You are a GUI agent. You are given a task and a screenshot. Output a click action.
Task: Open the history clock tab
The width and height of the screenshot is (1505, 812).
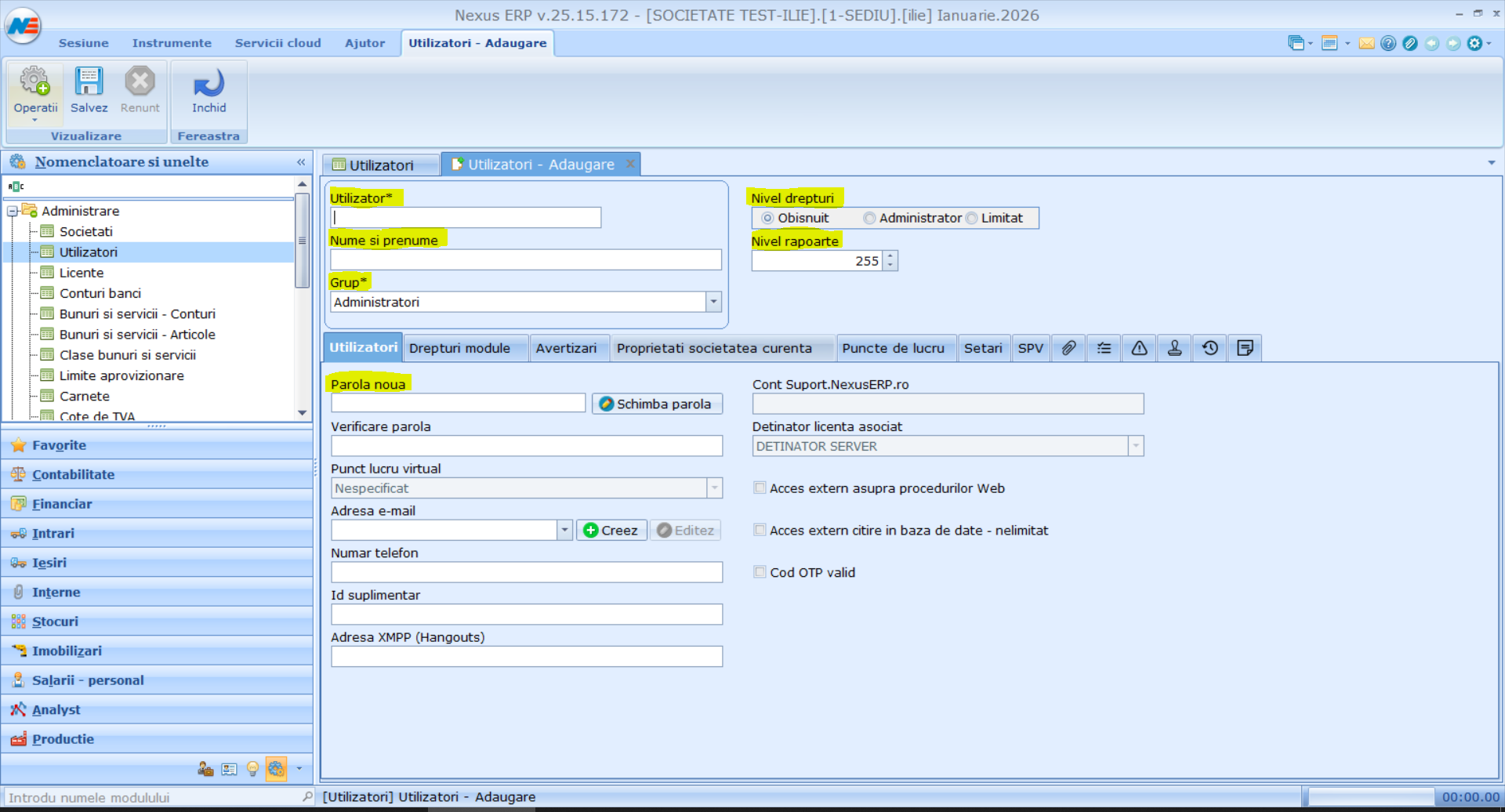click(x=1209, y=348)
